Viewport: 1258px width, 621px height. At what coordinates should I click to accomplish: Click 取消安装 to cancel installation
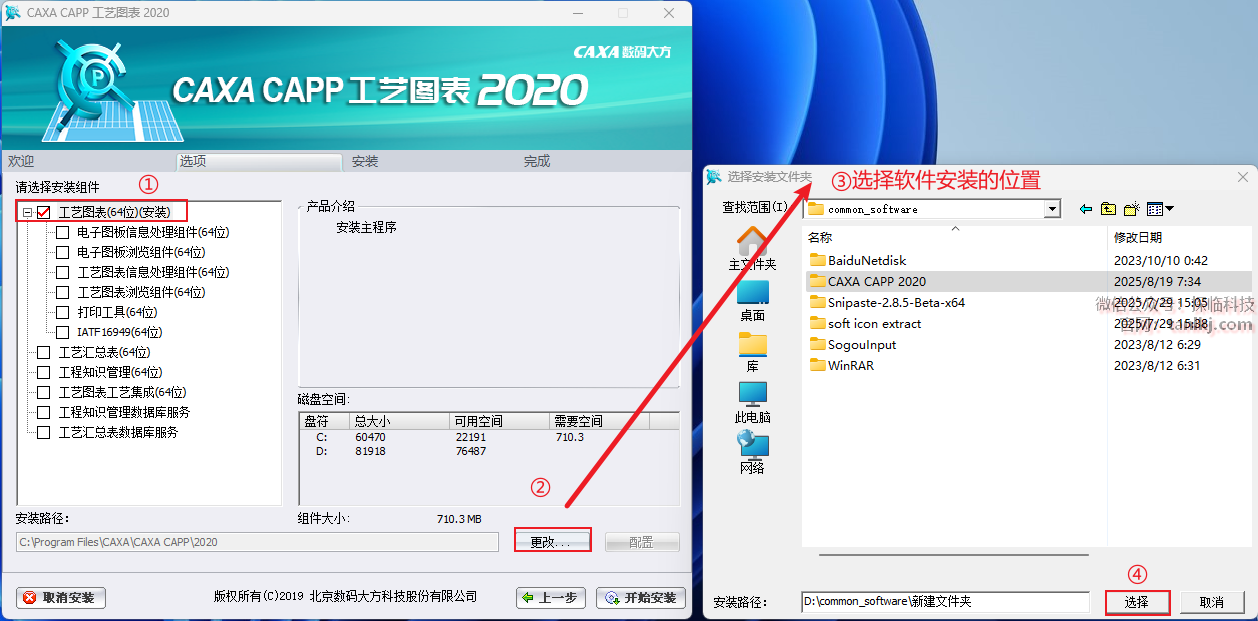point(61,598)
